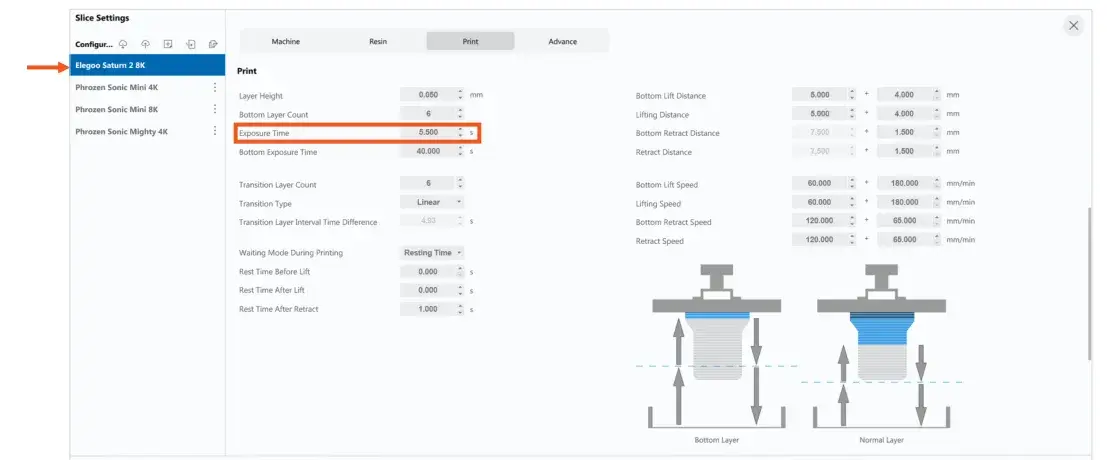Click the add new configuration icon
Screen dimensions: 1107x460
click(x=168, y=44)
